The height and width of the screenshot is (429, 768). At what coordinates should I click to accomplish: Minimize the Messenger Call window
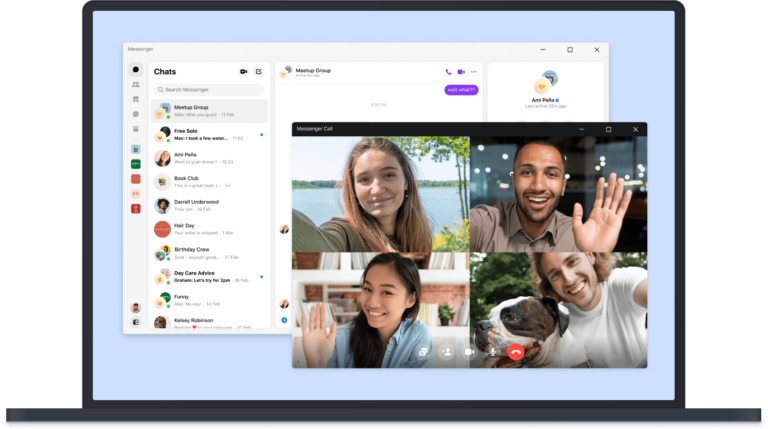pyautogui.click(x=581, y=129)
